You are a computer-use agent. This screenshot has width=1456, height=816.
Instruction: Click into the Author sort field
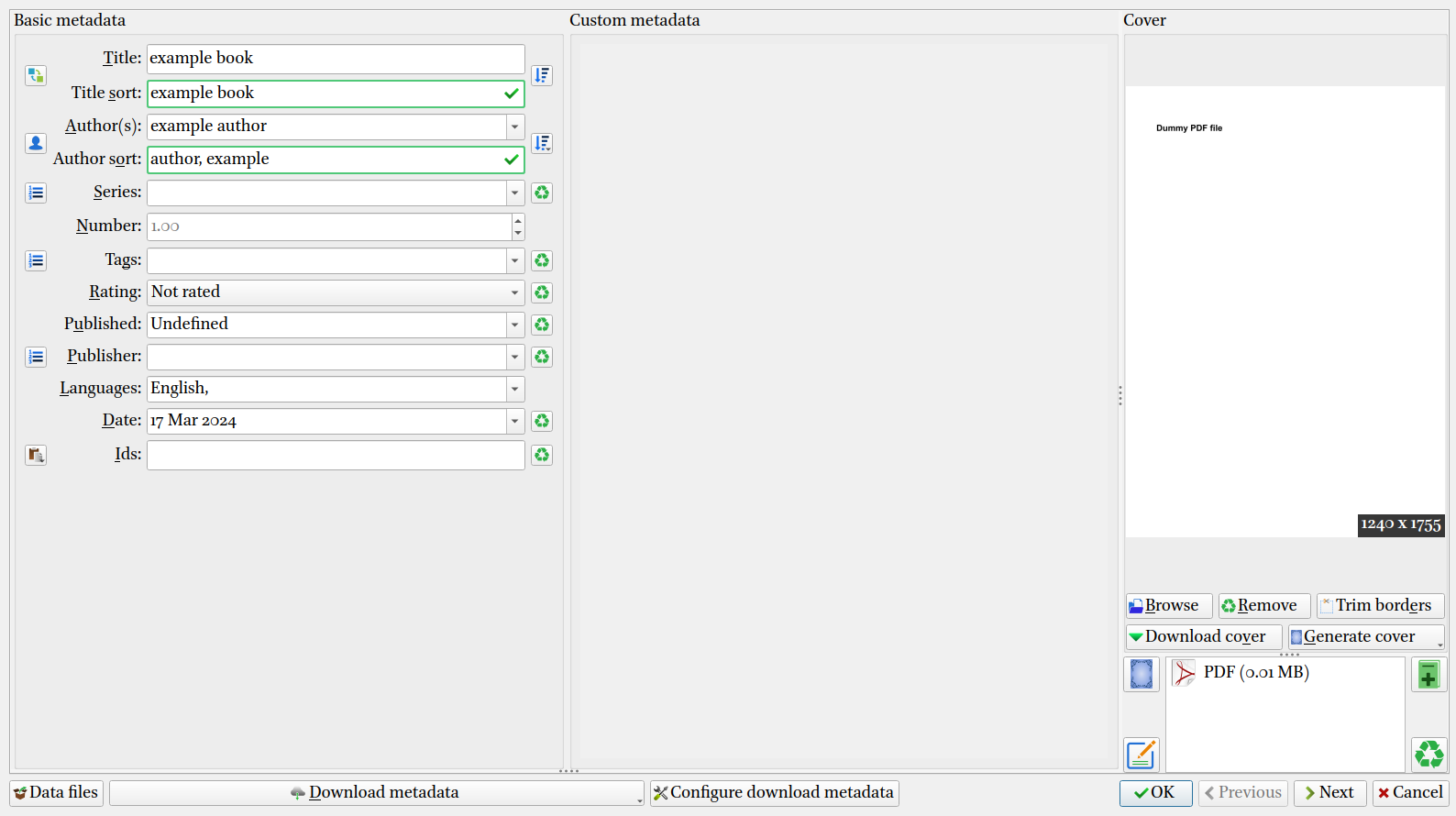click(x=336, y=160)
